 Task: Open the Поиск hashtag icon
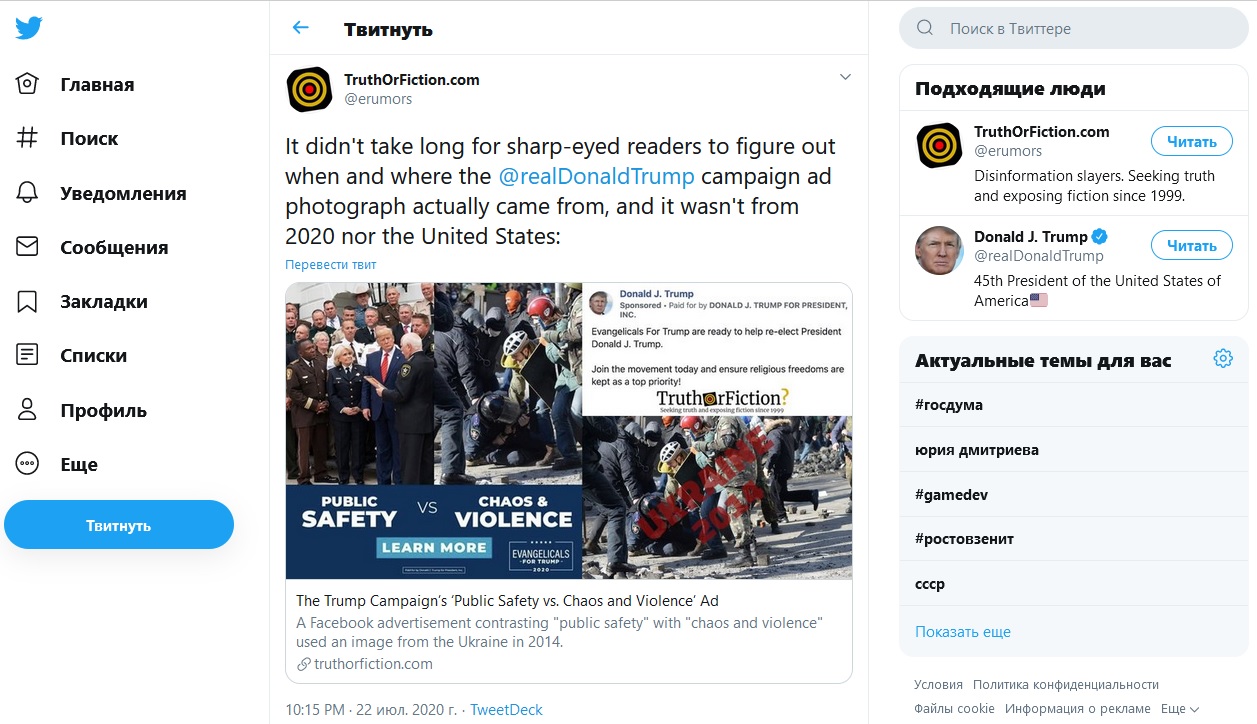(28, 138)
